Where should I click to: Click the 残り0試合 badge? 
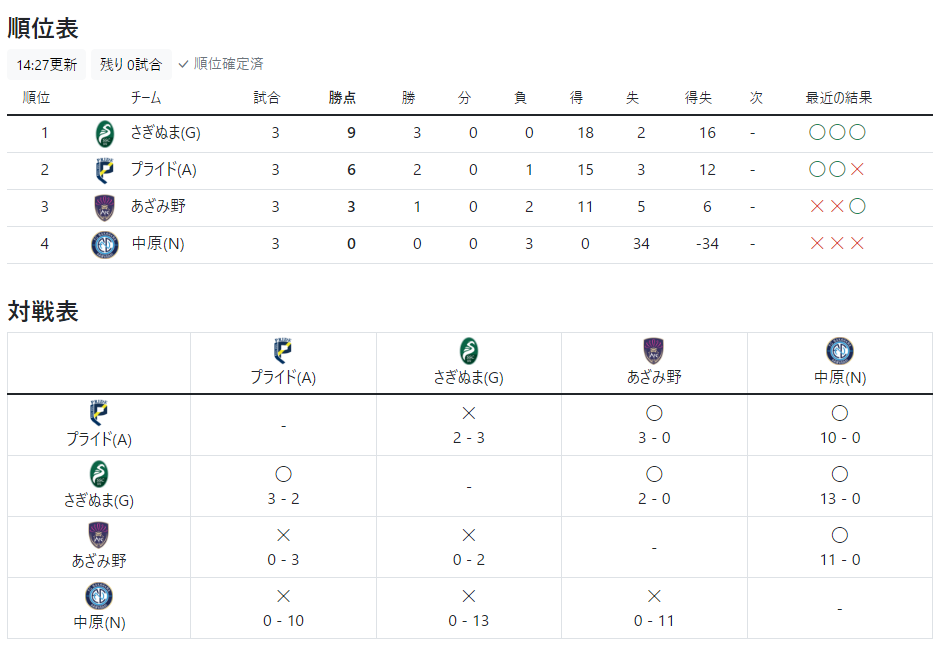(x=131, y=65)
